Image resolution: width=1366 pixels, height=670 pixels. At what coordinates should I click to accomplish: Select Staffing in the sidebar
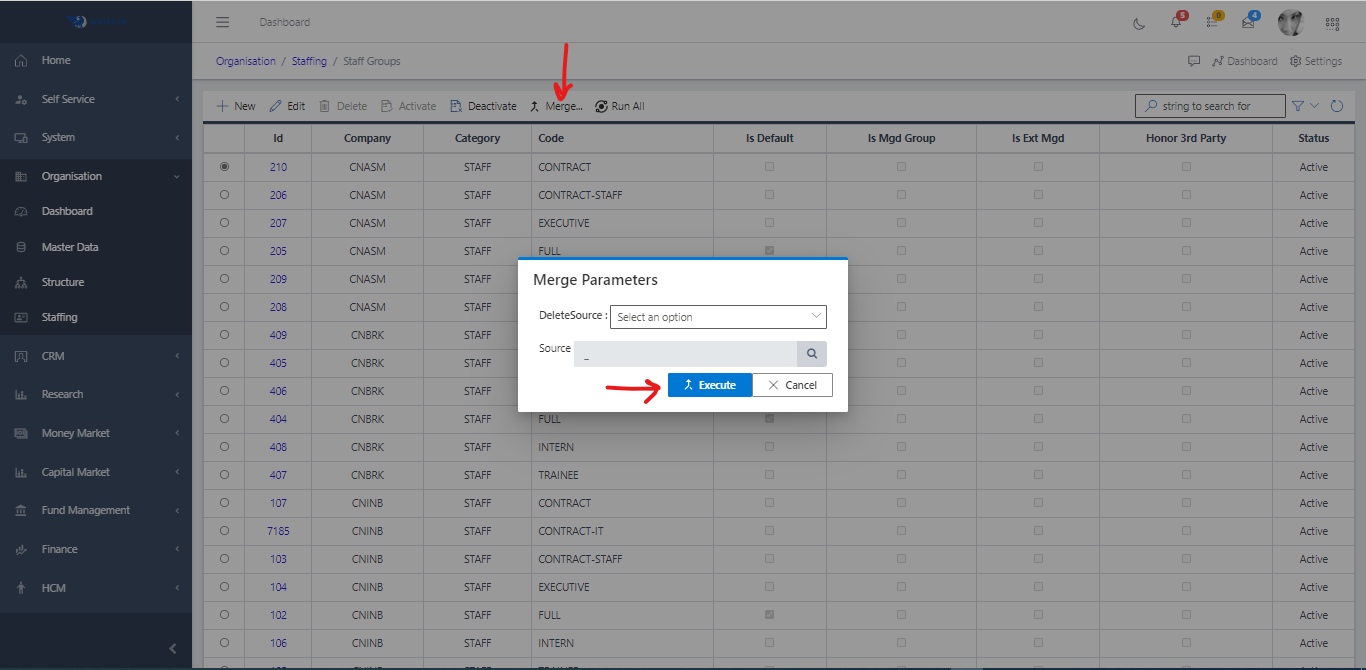tap(59, 317)
